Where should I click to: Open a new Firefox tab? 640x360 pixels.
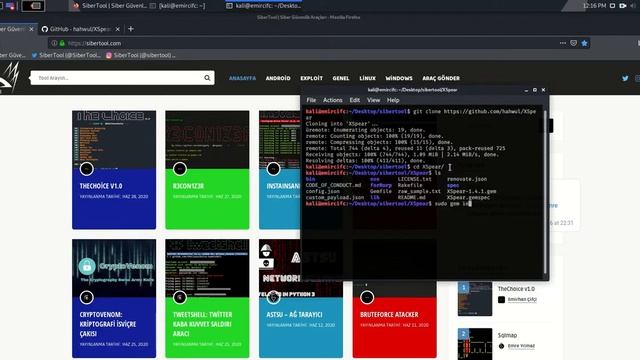click(131, 29)
